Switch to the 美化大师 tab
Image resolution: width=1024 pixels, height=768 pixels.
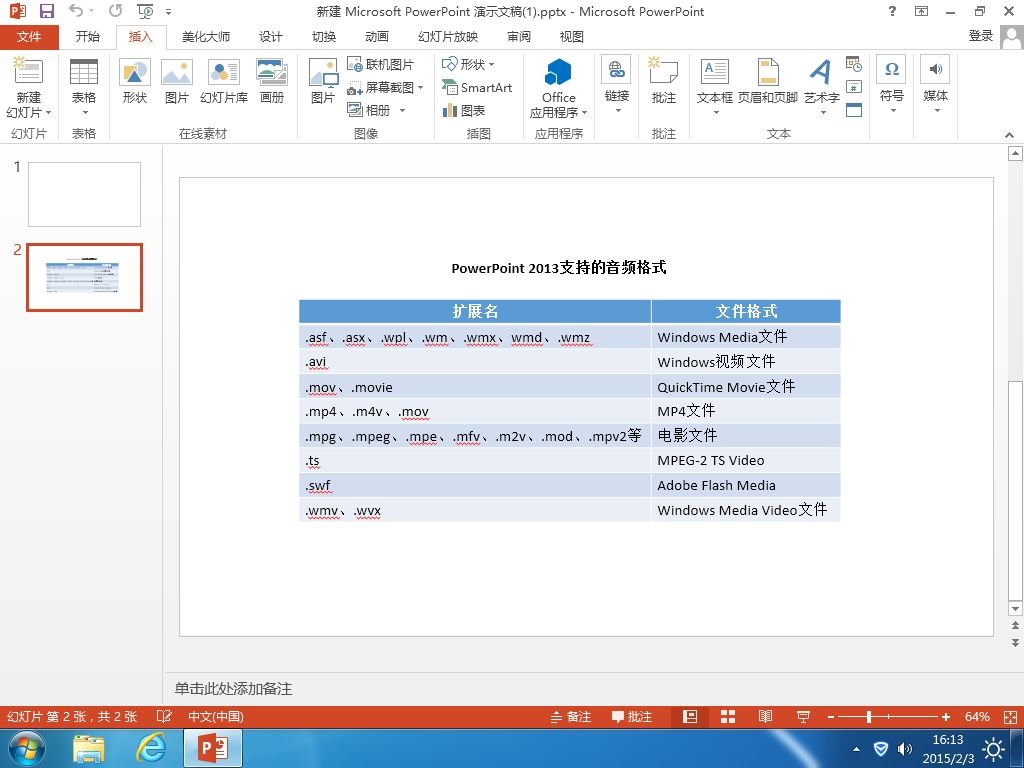coord(206,37)
